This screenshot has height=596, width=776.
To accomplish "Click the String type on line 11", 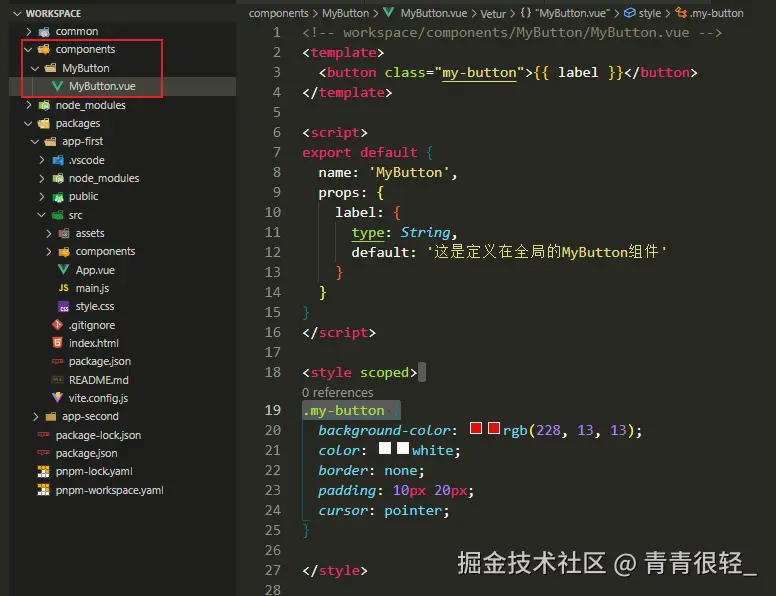I will [425, 232].
